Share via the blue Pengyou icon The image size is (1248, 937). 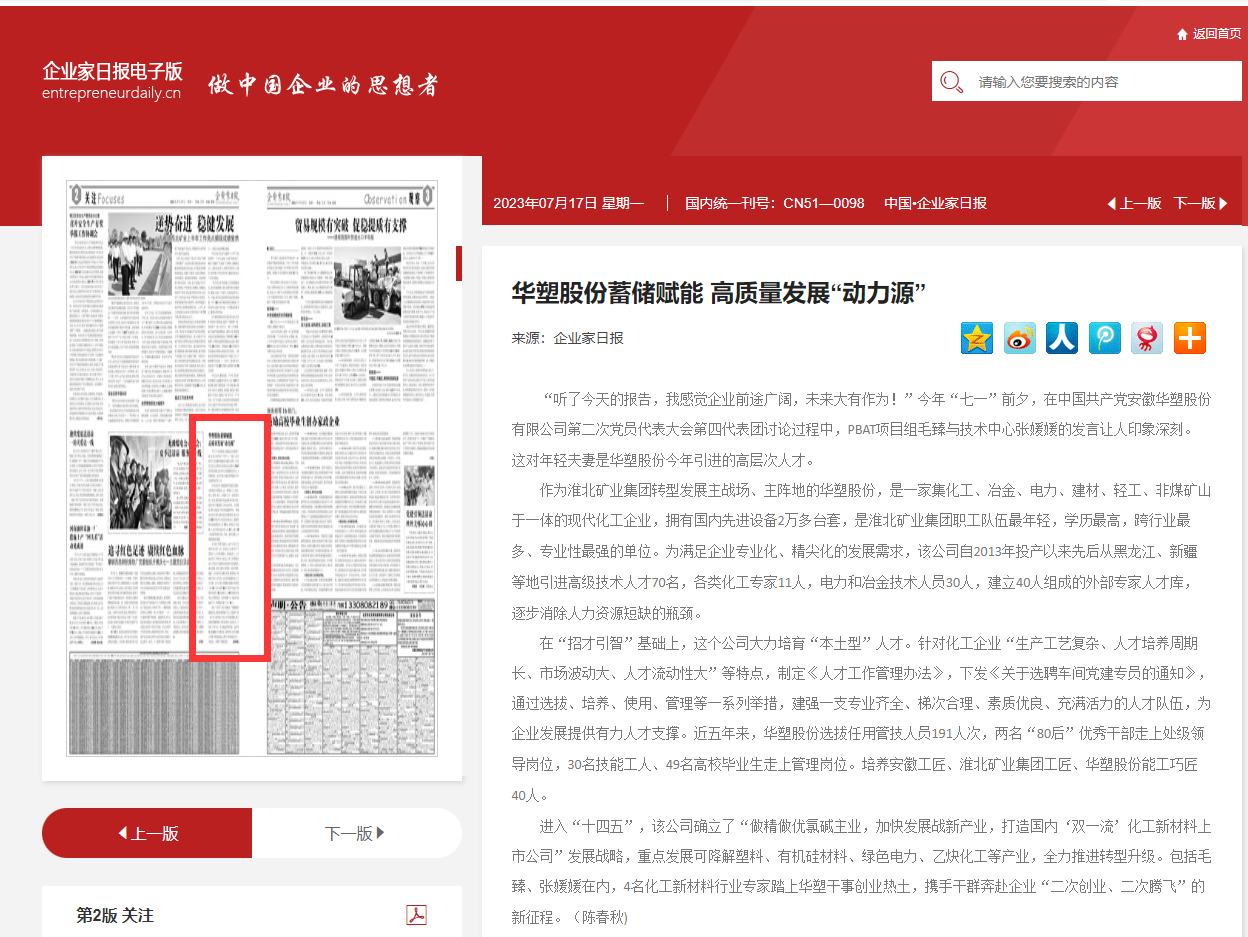tap(1105, 338)
